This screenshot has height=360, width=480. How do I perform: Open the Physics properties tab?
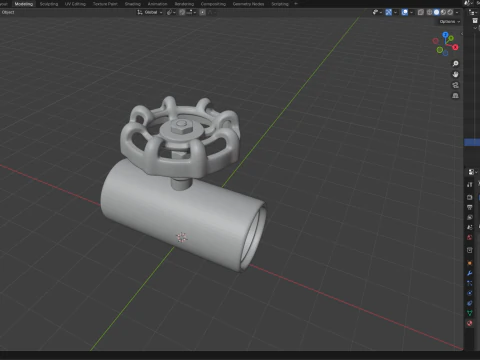click(x=470, y=293)
